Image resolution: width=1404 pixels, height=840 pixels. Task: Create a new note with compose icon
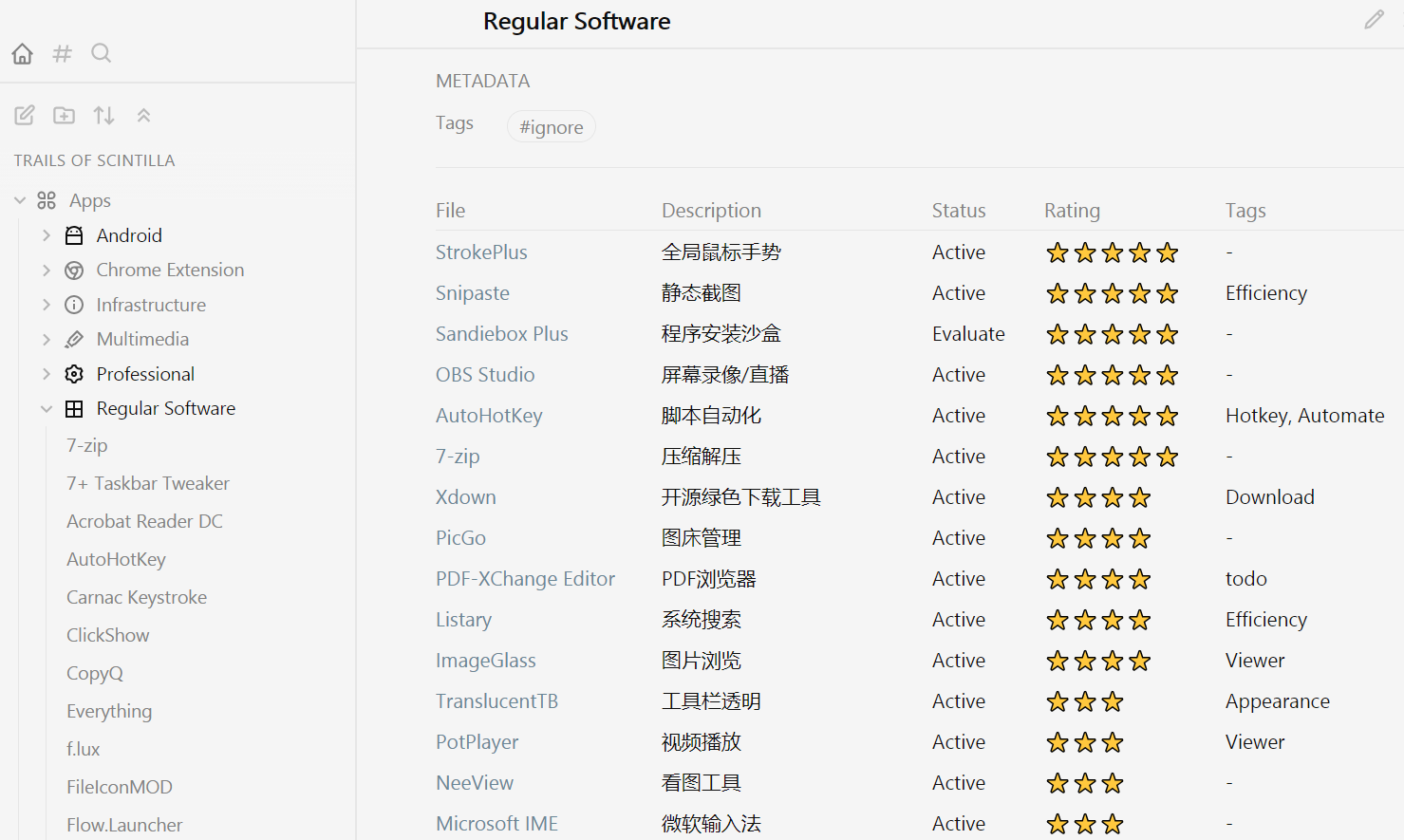point(25,116)
